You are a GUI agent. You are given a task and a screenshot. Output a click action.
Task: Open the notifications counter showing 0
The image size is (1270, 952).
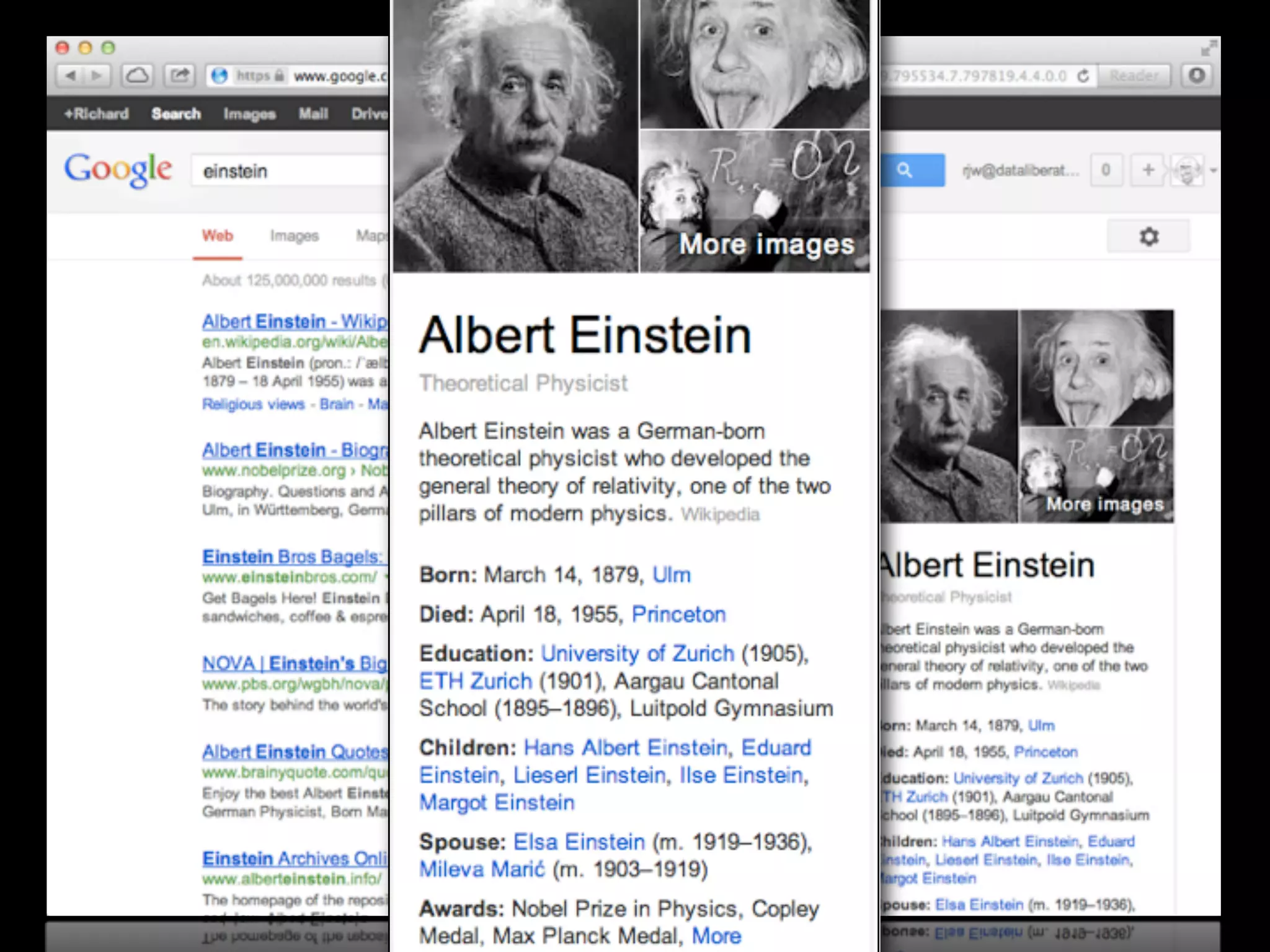(x=1105, y=170)
